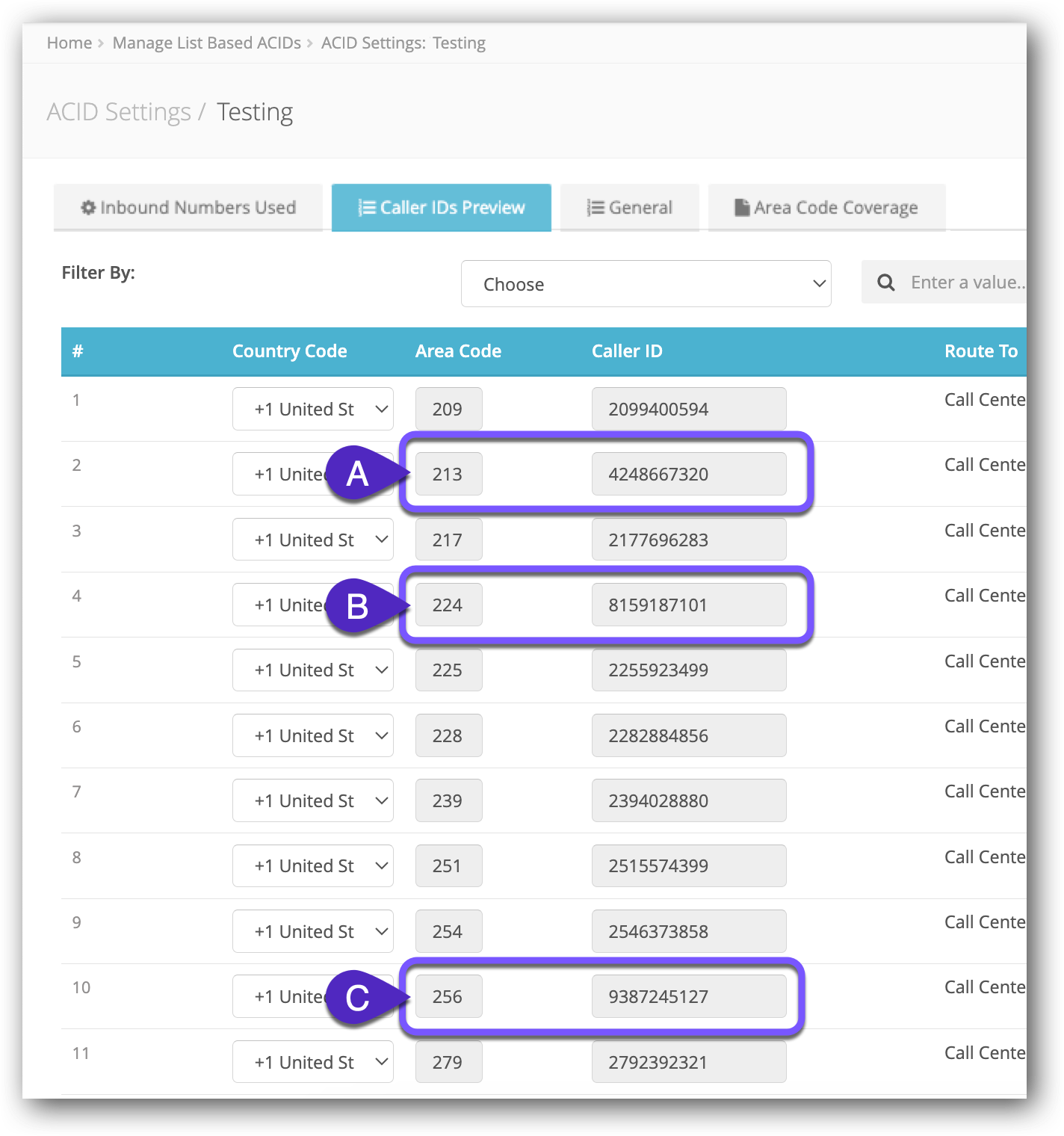Open country code dropdown in row 7
Screen dimensions: 1064x1136
click(313, 800)
